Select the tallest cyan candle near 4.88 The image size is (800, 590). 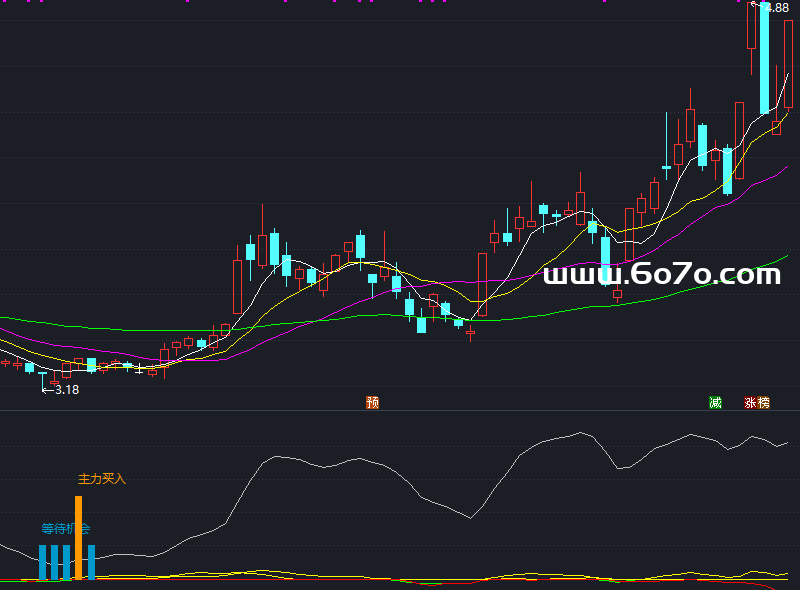tap(764, 58)
